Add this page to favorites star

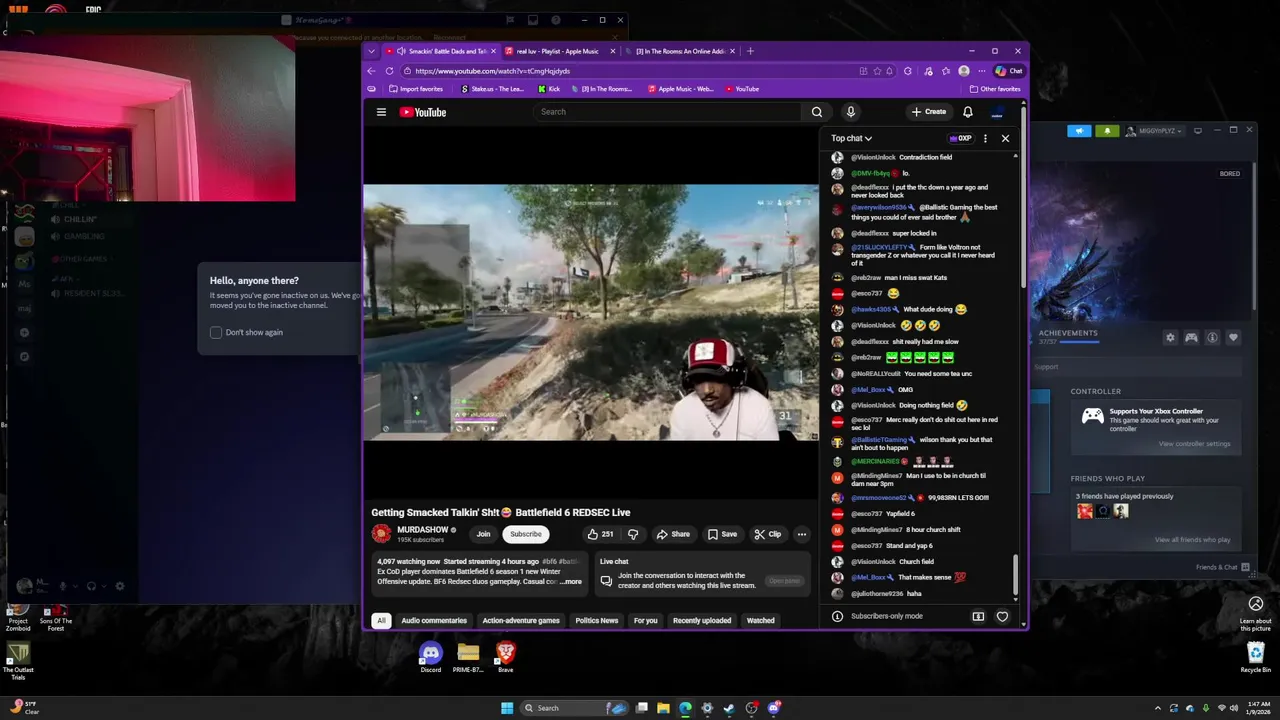tap(877, 71)
